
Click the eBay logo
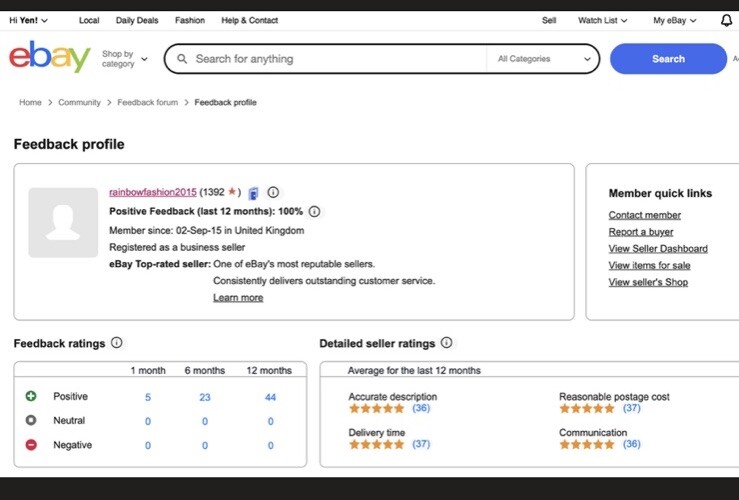coord(49,57)
